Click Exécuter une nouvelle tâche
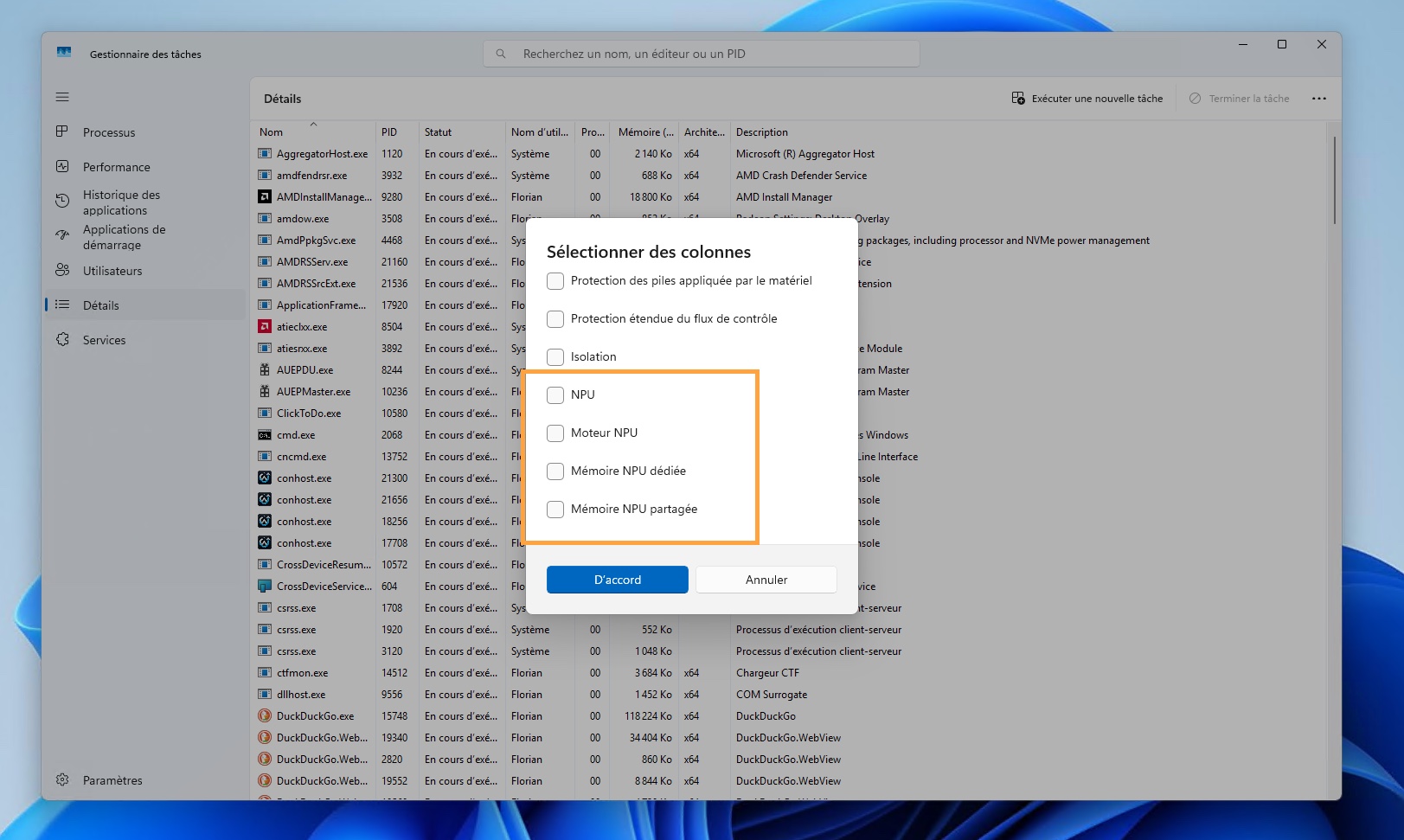Screen dimensions: 1404x840 pyautogui.click(x=1087, y=99)
